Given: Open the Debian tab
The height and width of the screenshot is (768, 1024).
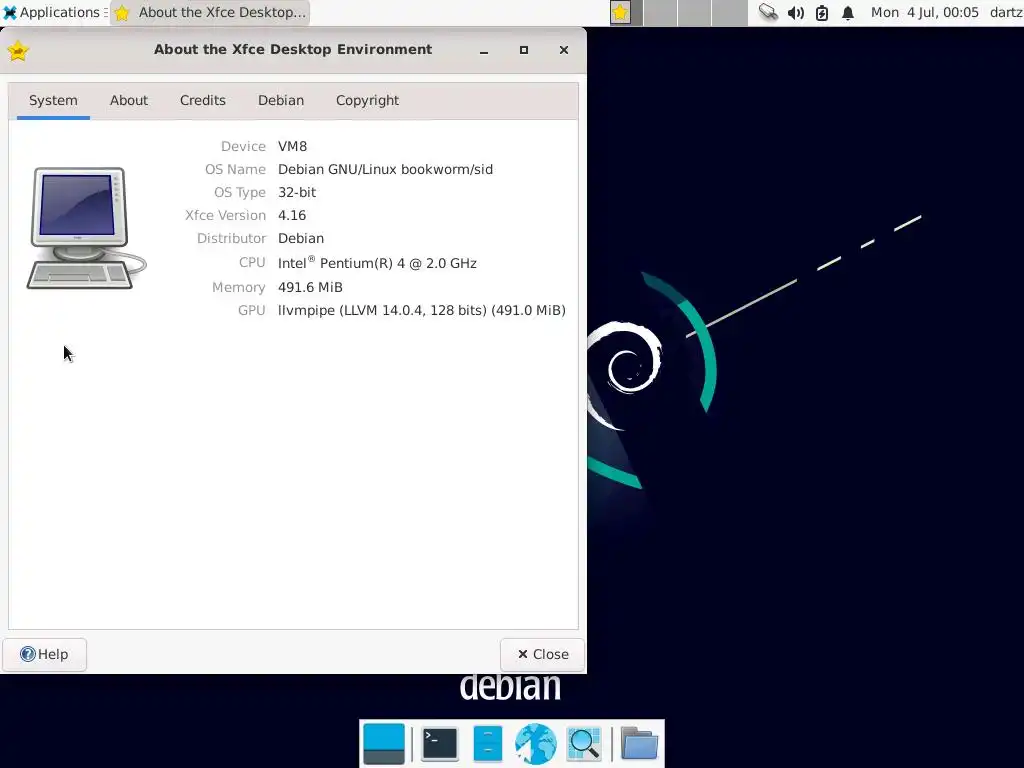Looking at the screenshot, I should 281,101.
